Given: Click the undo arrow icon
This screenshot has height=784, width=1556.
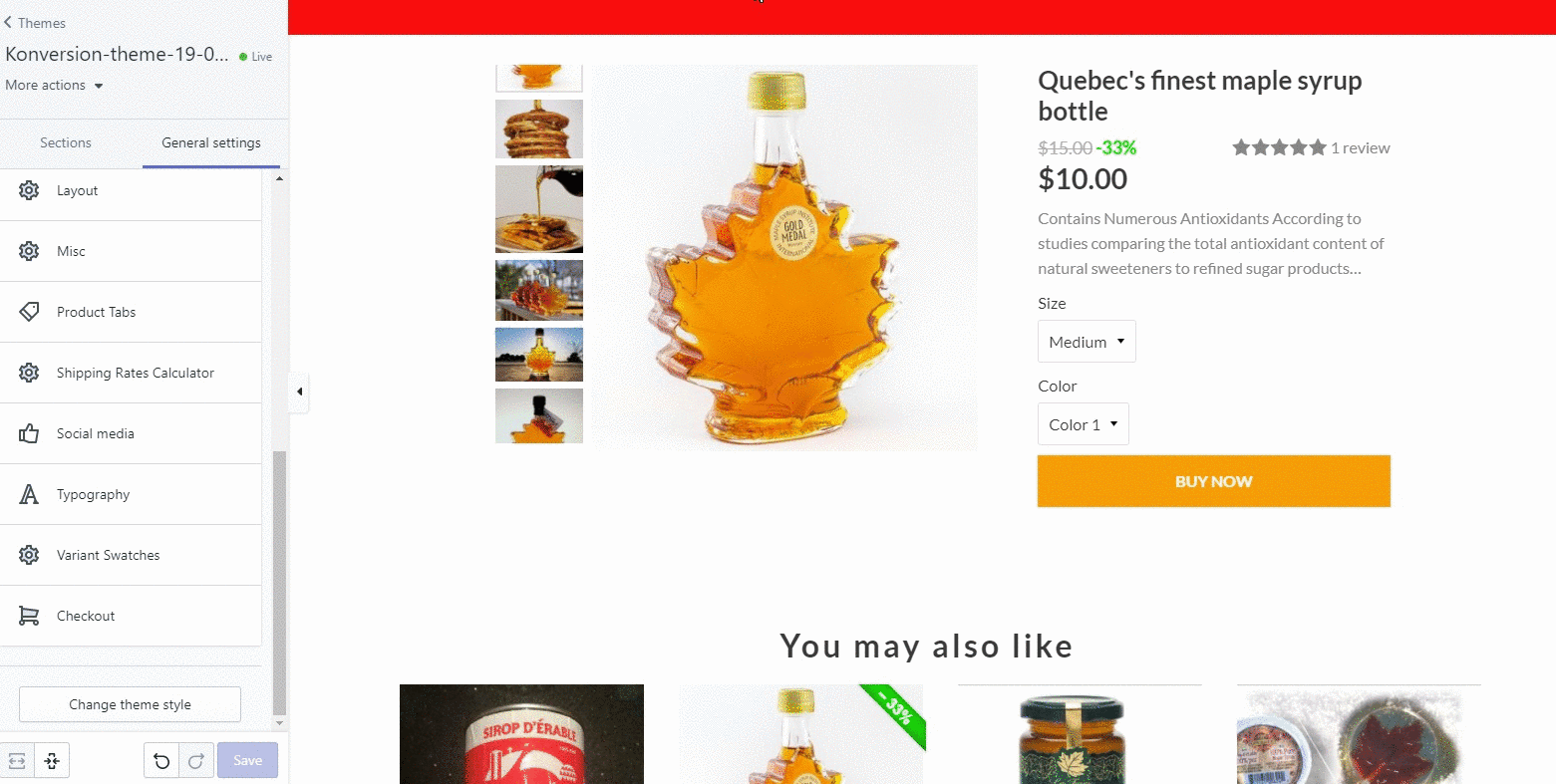Looking at the screenshot, I should tap(161, 761).
